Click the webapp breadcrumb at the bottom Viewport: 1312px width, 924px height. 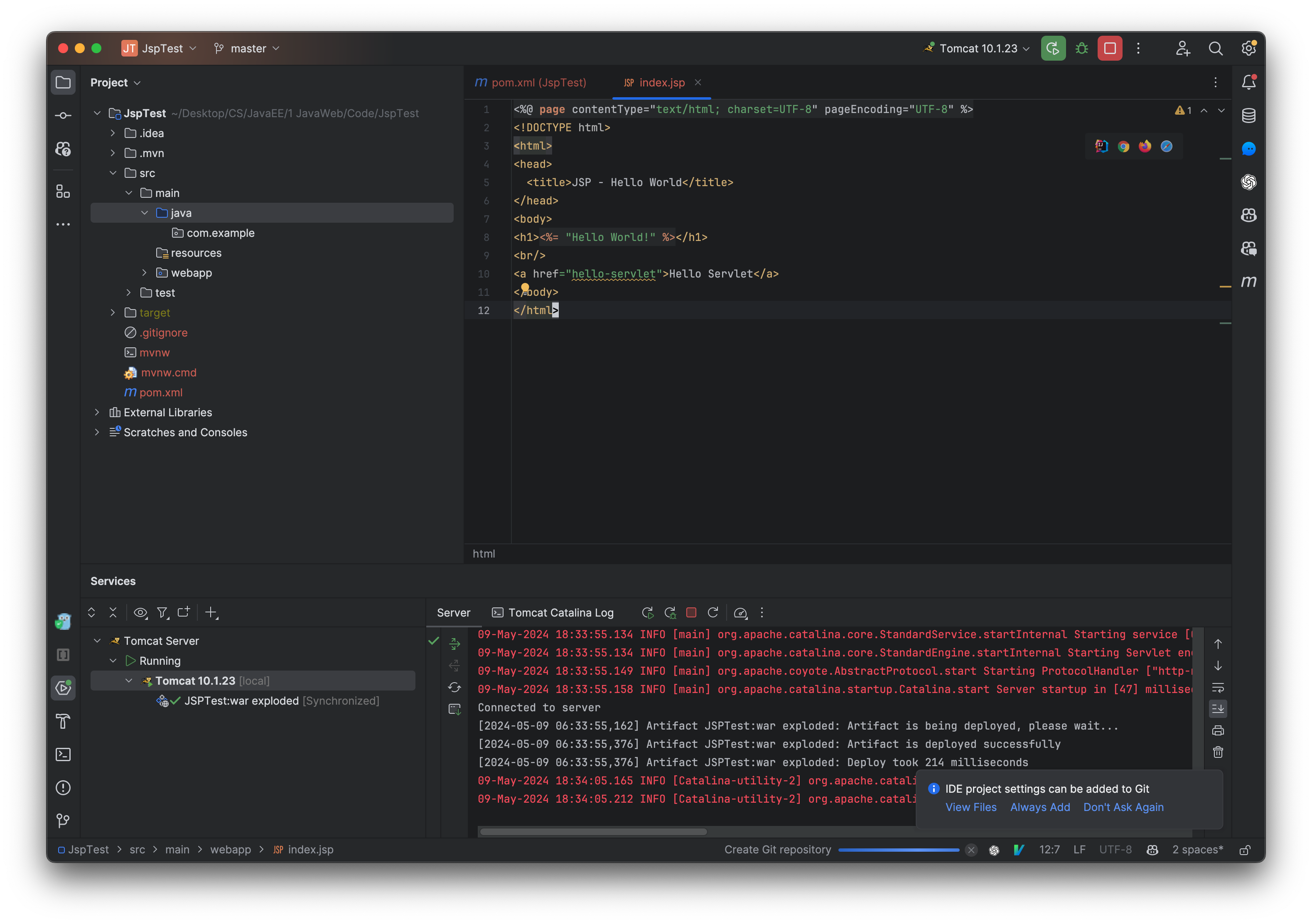(x=231, y=850)
